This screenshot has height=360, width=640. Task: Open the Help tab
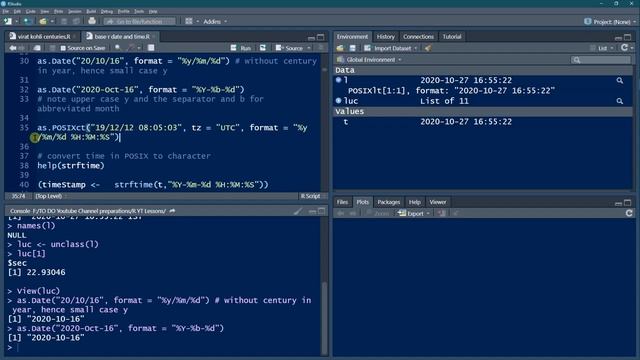[x=415, y=202]
